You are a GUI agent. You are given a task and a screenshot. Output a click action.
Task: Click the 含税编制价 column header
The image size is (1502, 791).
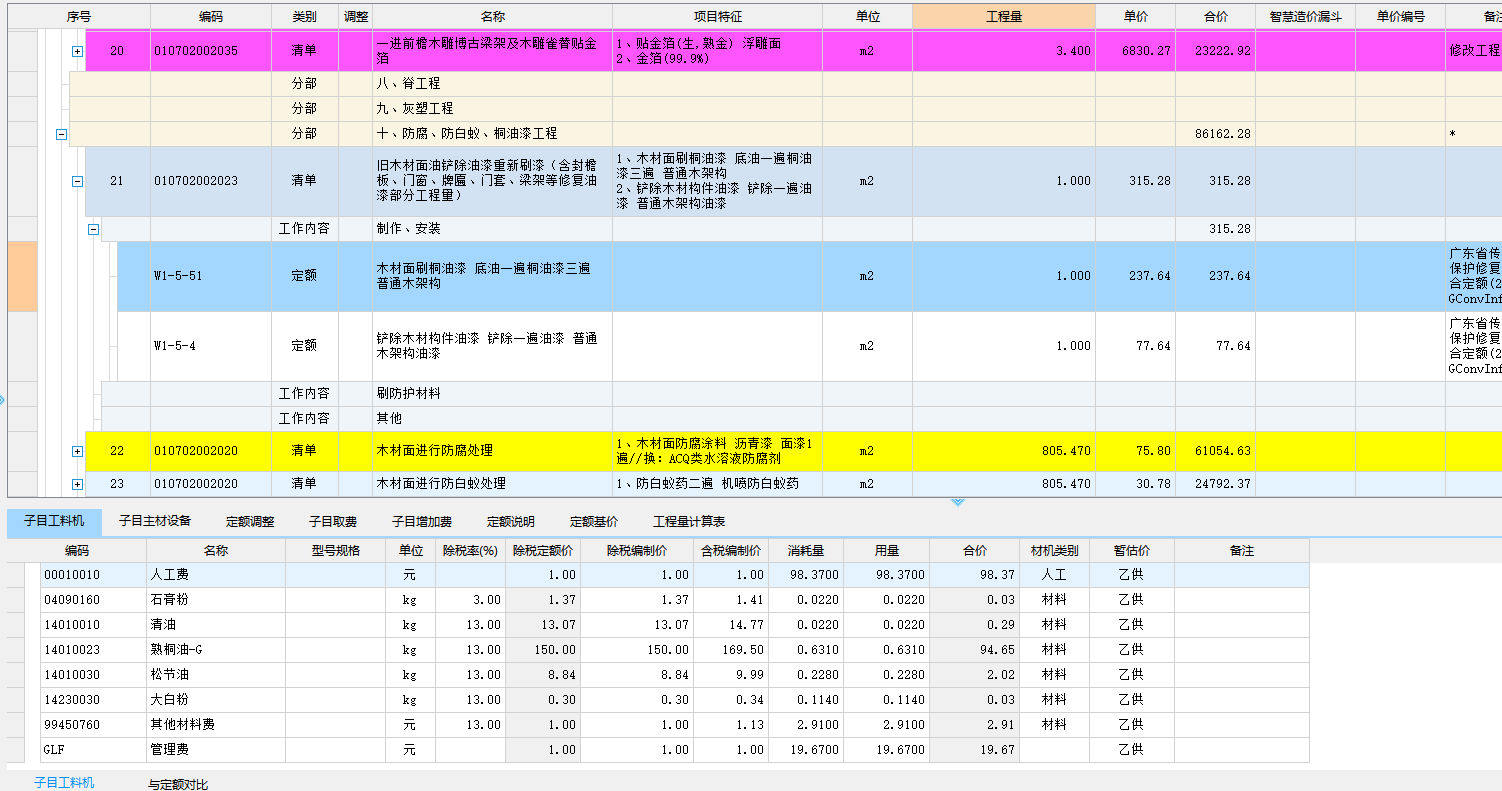tap(731, 551)
